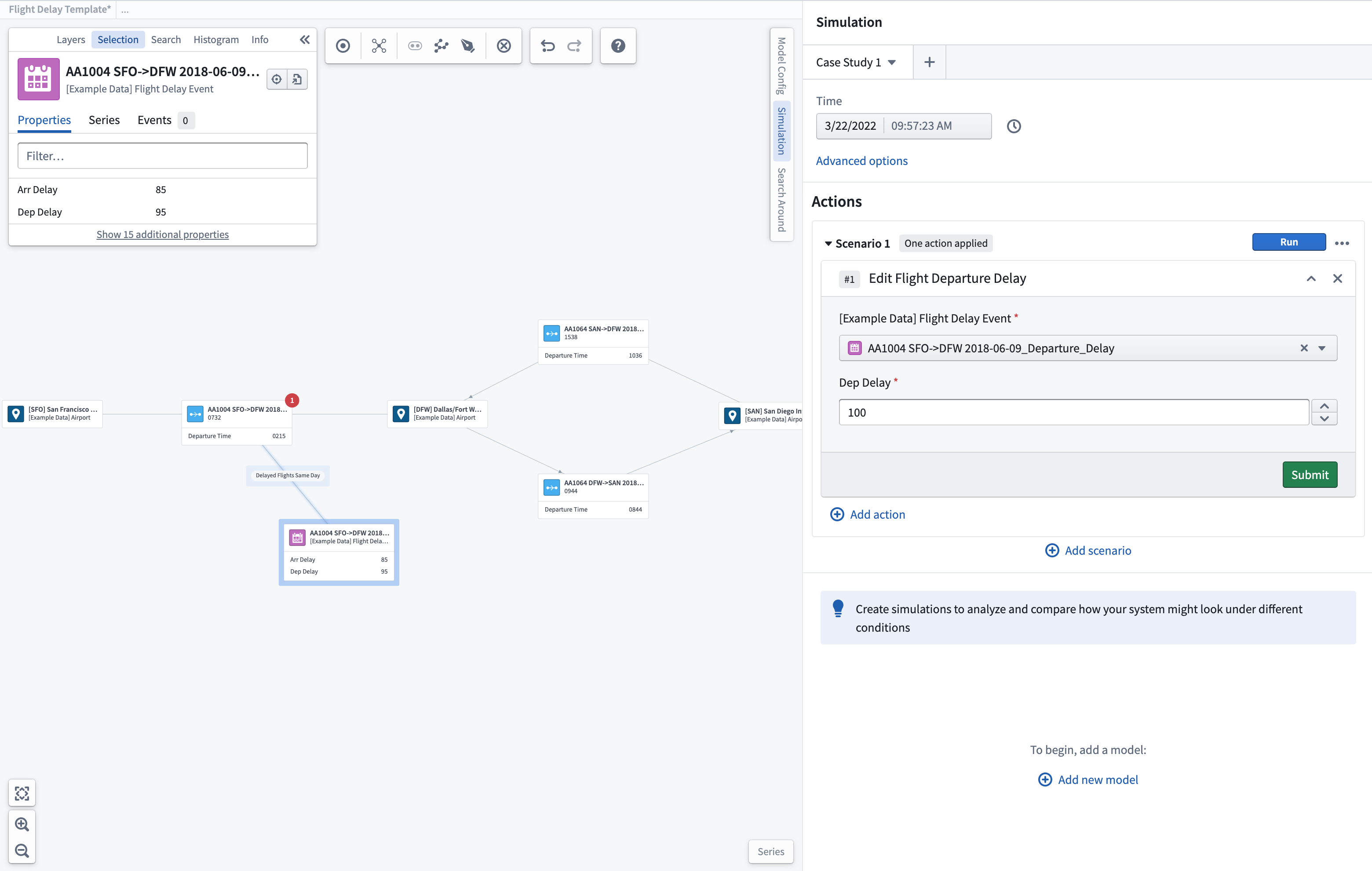Click Add scenario link
The height and width of the screenshot is (871, 1372).
coord(1088,550)
